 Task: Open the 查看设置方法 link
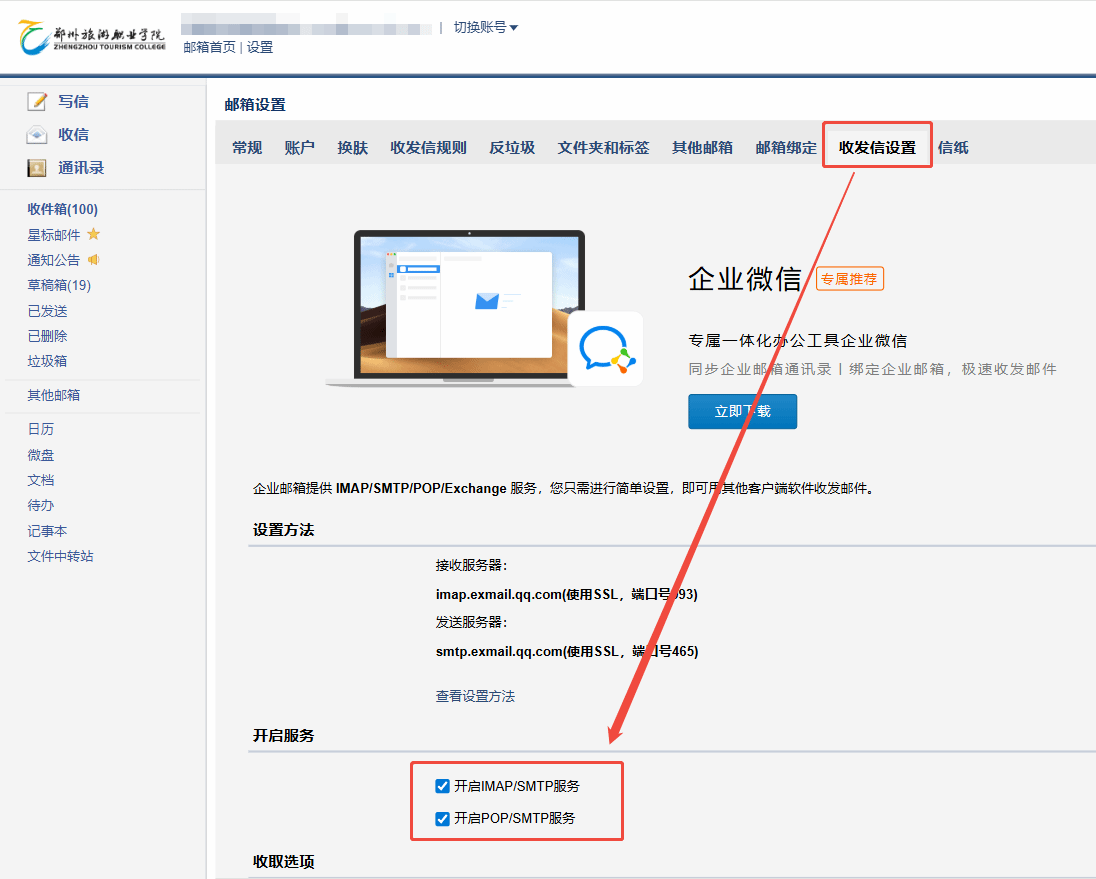(475, 696)
